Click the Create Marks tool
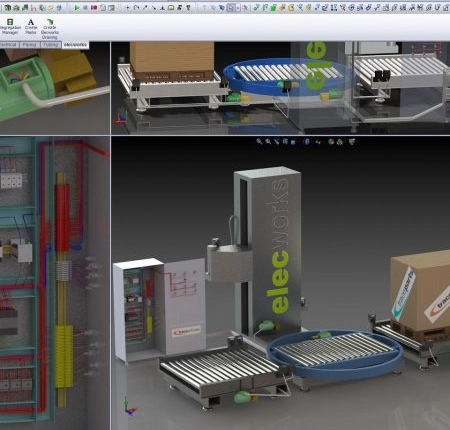The image size is (450, 430). (x=31, y=27)
